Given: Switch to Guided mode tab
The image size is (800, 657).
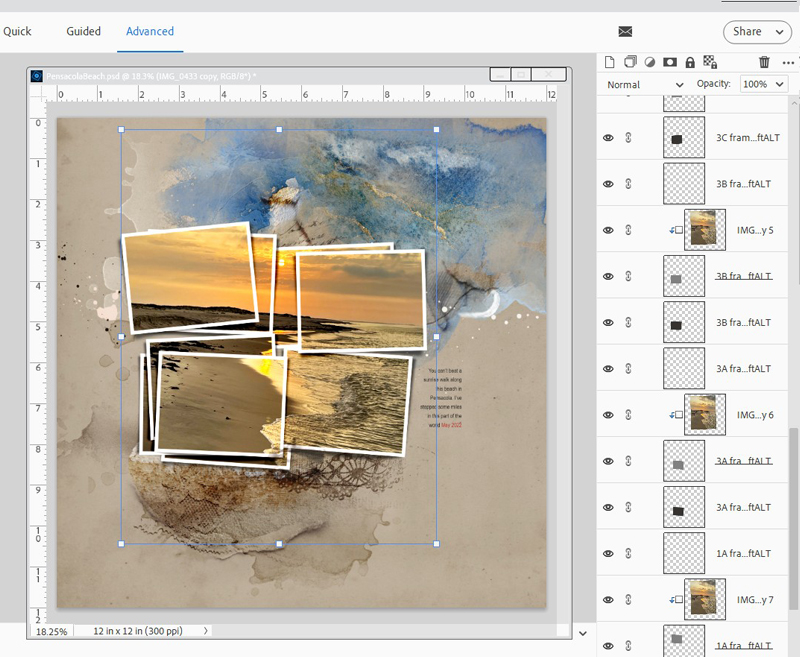Looking at the screenshot, I should click(x=83, y=32).
